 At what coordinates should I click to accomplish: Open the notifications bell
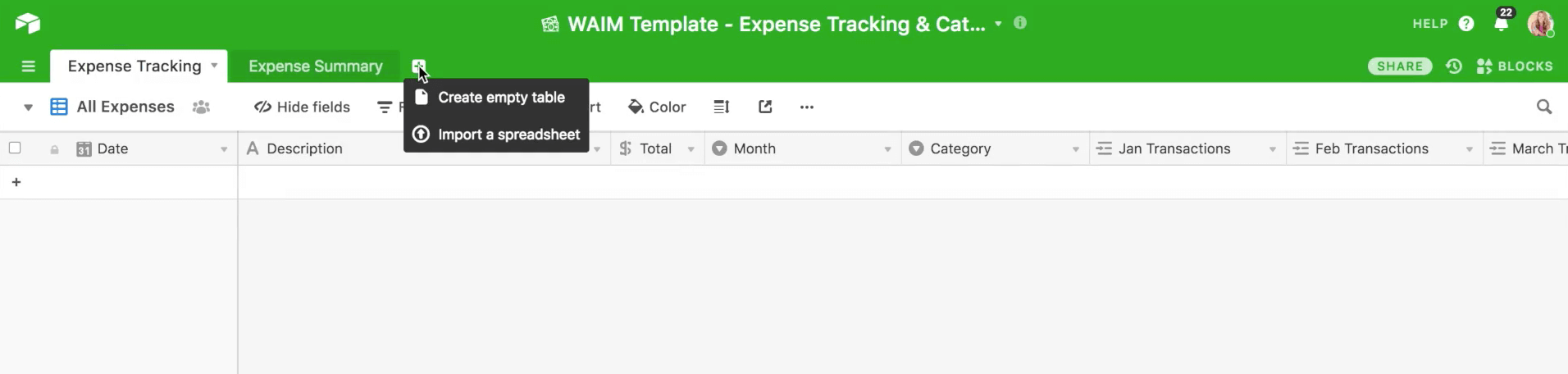click(x=1501, y=24)
